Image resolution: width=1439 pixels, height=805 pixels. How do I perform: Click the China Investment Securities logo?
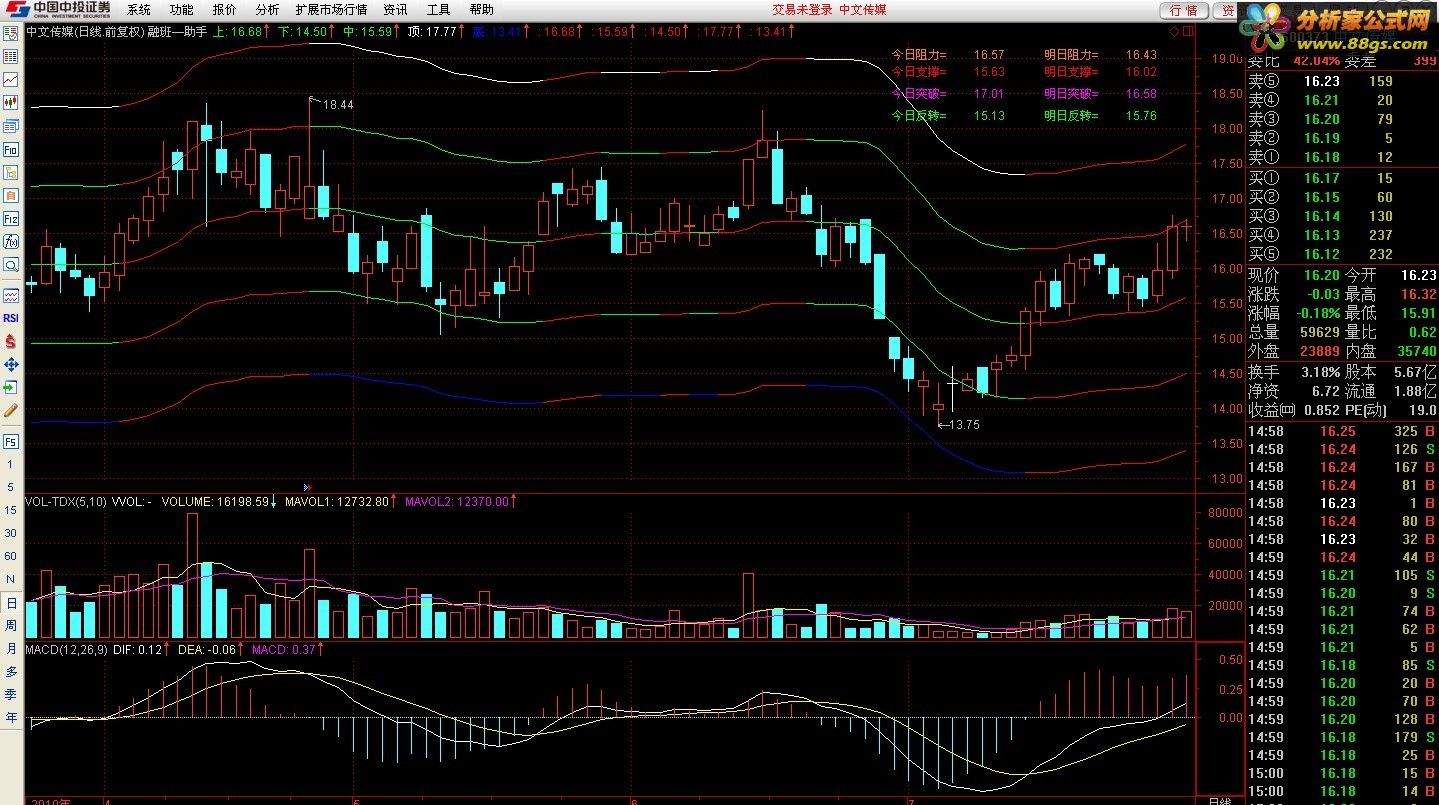tap(56, 9)
